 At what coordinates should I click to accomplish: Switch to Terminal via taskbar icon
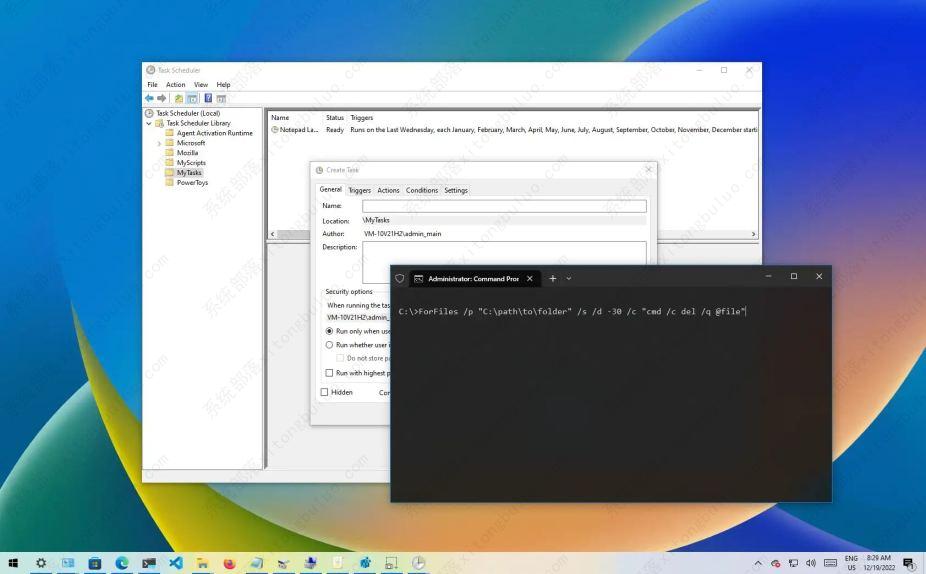pyautogui.click(x=149, y=563)
